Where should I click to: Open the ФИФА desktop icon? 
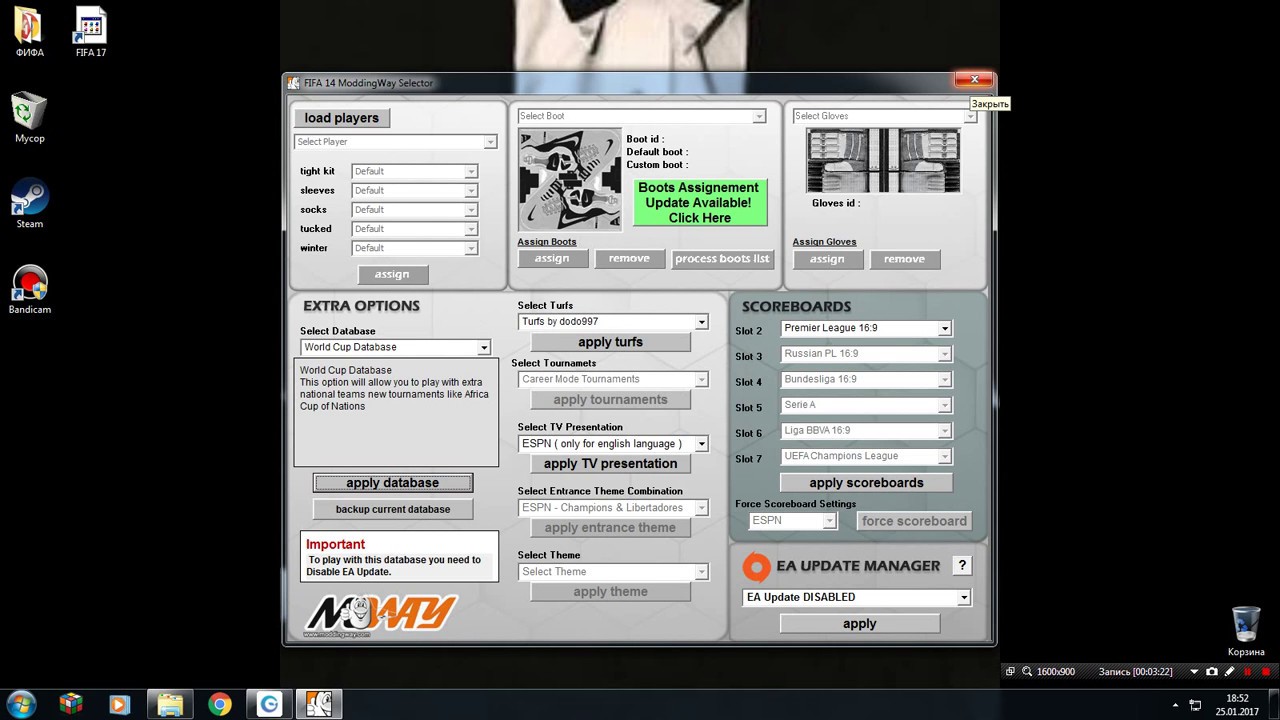click(29, 32)
